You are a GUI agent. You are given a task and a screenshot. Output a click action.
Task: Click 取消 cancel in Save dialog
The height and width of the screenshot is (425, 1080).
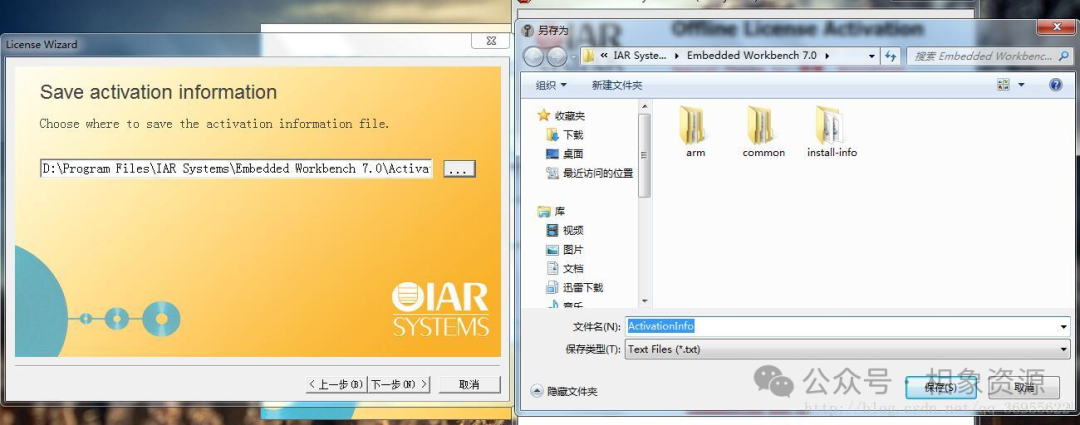[x=1024, y=388]
